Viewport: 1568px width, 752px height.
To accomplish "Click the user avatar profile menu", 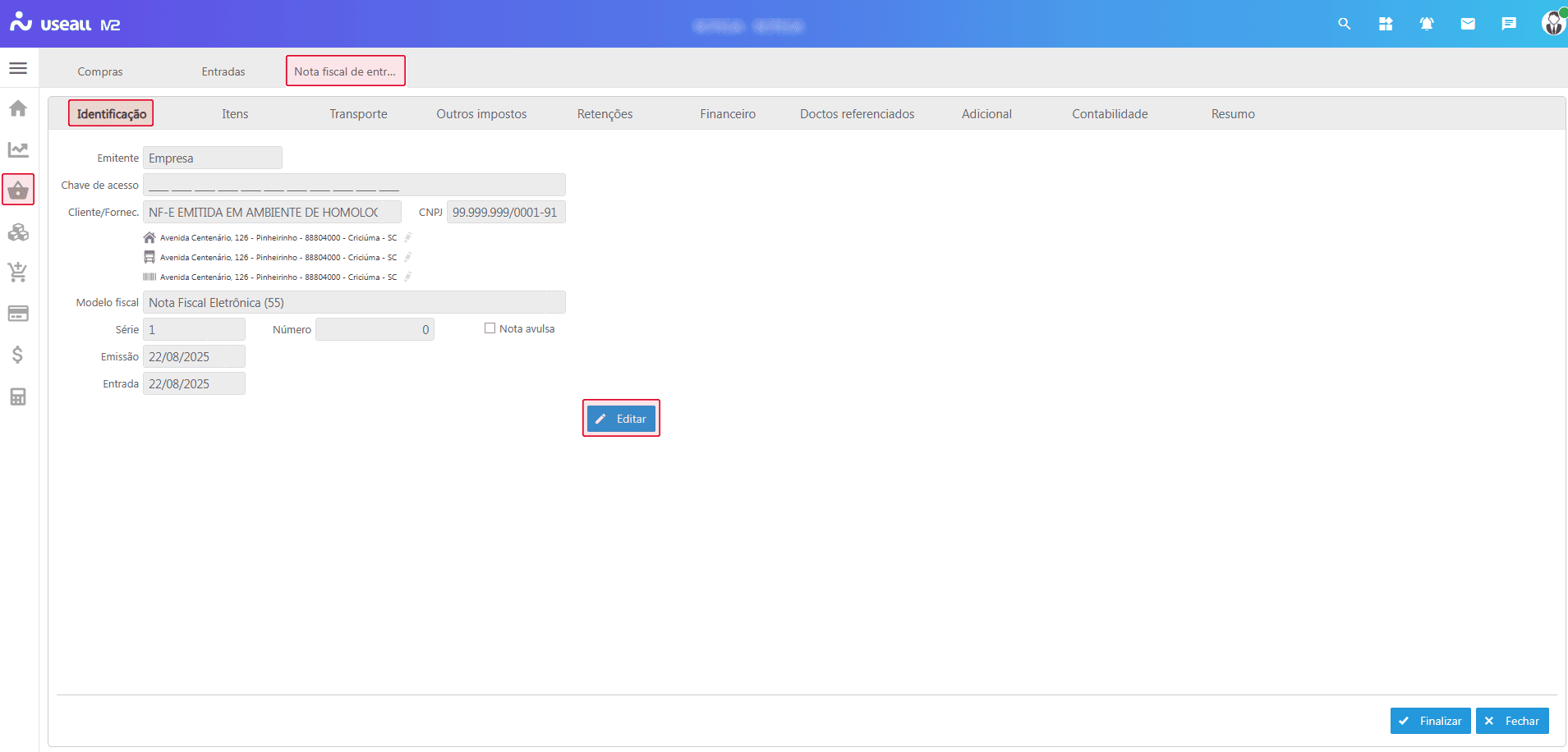I will 1552,23.
